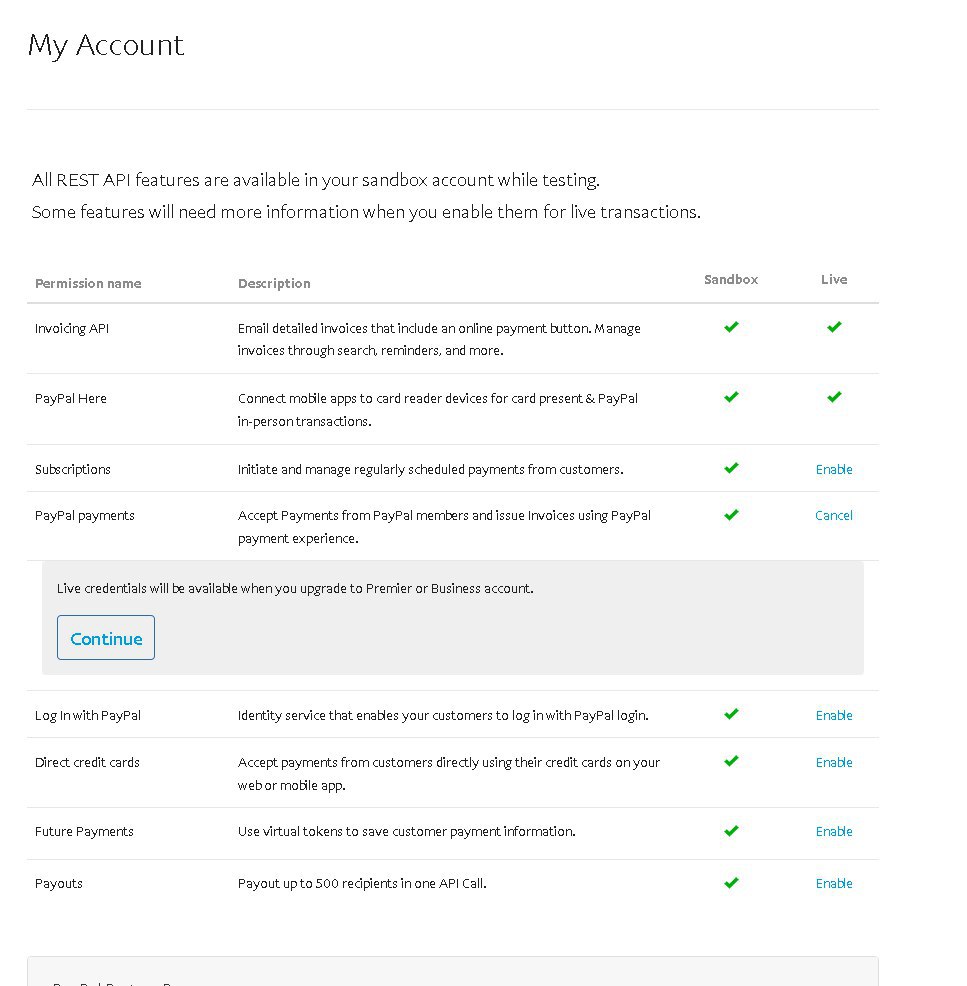This screenshot has height=986, width=967.
Task: Click the PayPal Here card reader description
Action: [x=438, y=410]
